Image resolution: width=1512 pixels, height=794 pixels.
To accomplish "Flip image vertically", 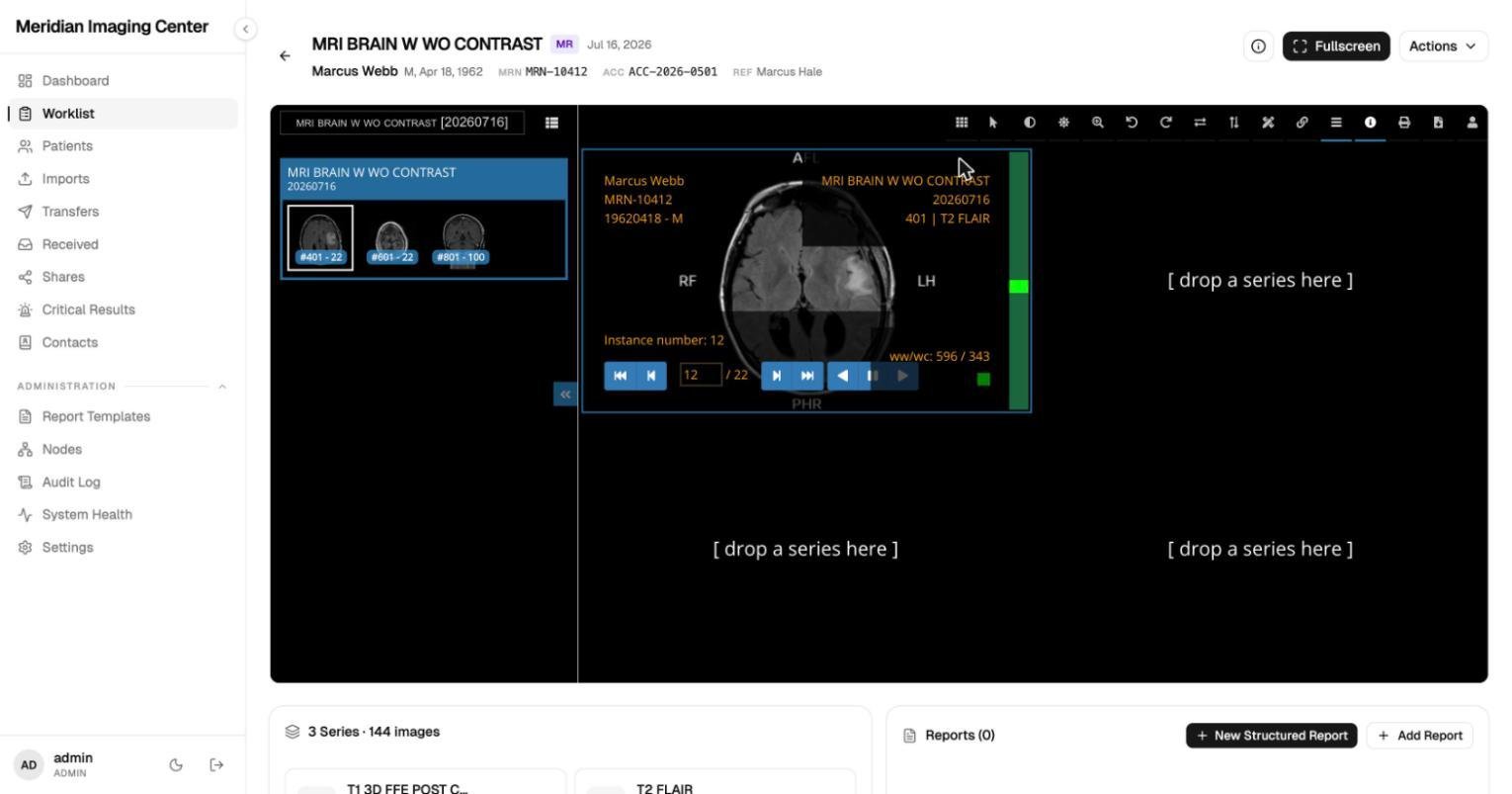I will click(x=1234, y=123).
